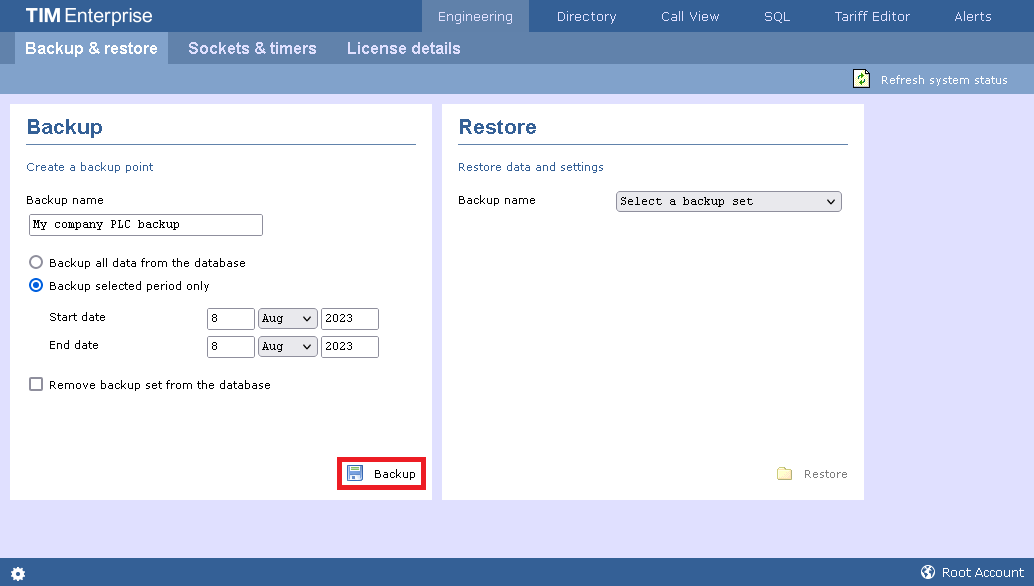
Task: Click the Root Account globe icon
Action: [x=928, y=573]
